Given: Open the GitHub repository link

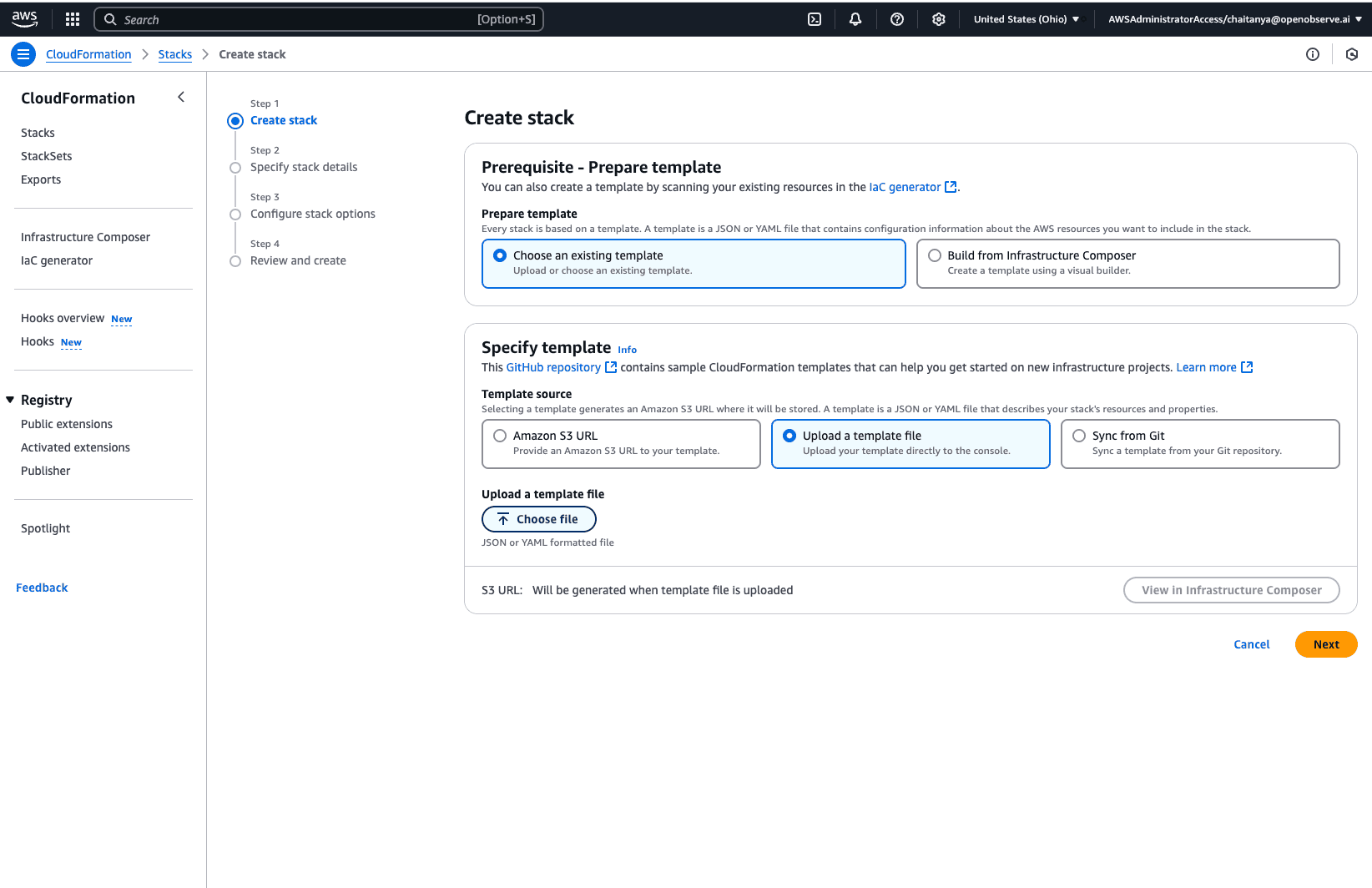Looking at the screenshot, I should point(553,367).
